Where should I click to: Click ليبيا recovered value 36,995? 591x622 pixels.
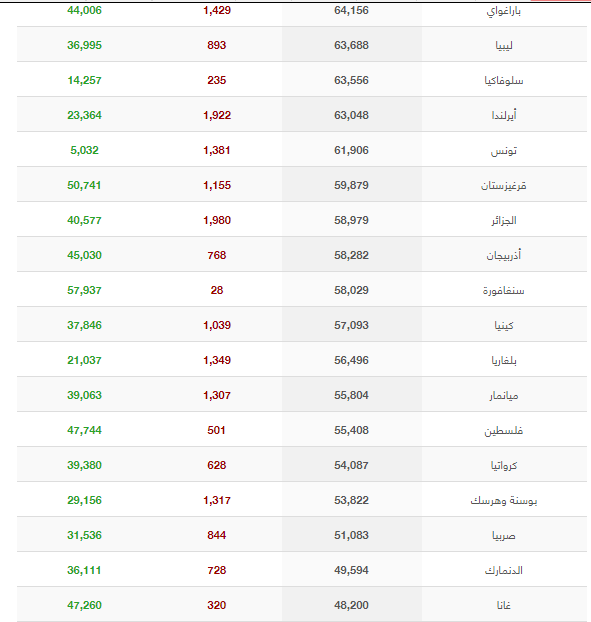(x=84, y=45)
